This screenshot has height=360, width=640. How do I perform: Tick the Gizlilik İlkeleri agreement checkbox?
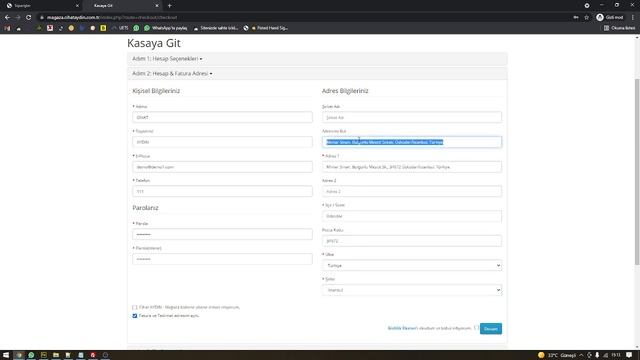pos(476,328)
